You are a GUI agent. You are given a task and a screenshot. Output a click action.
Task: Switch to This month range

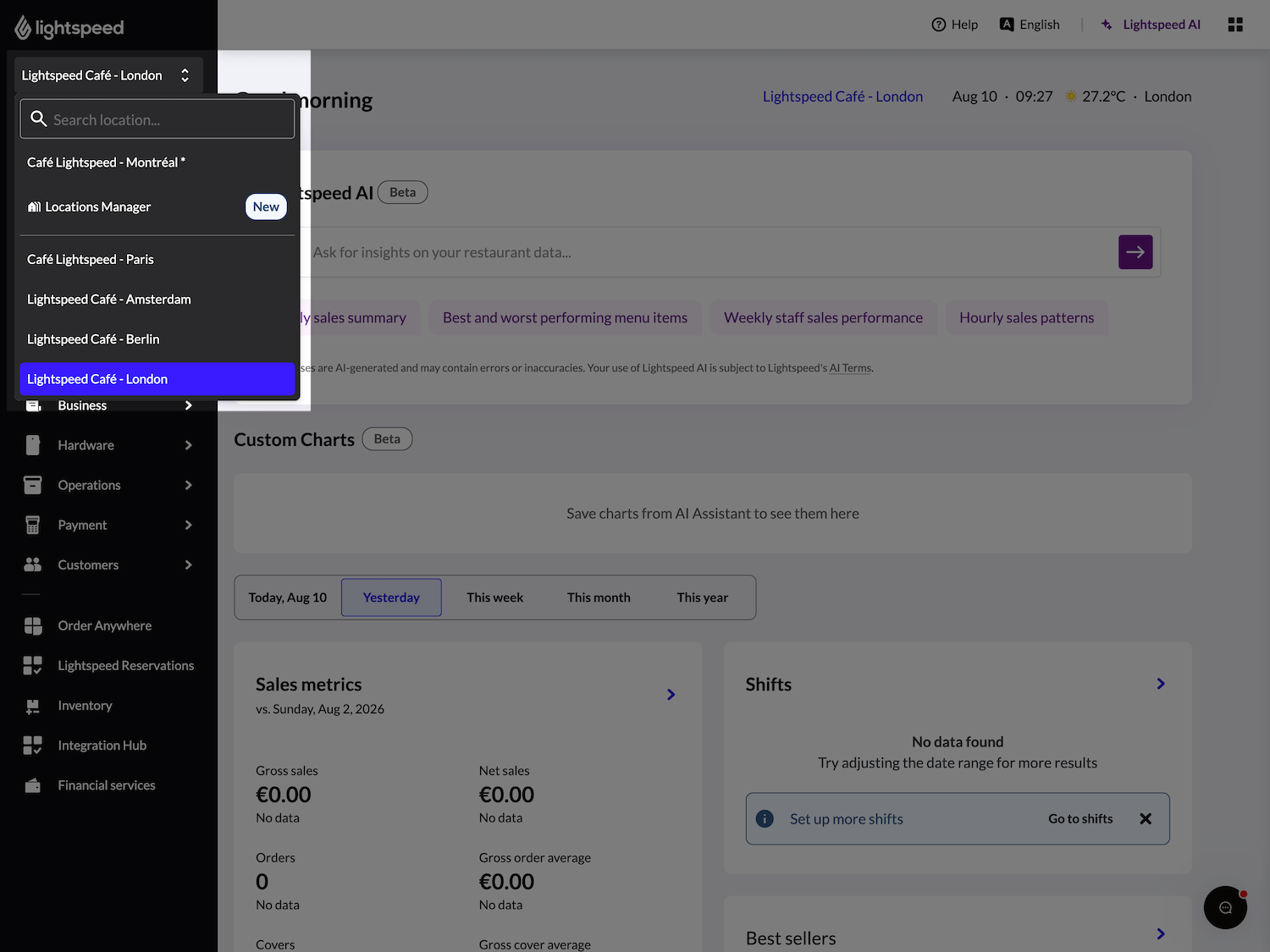[x=599, y=597]
